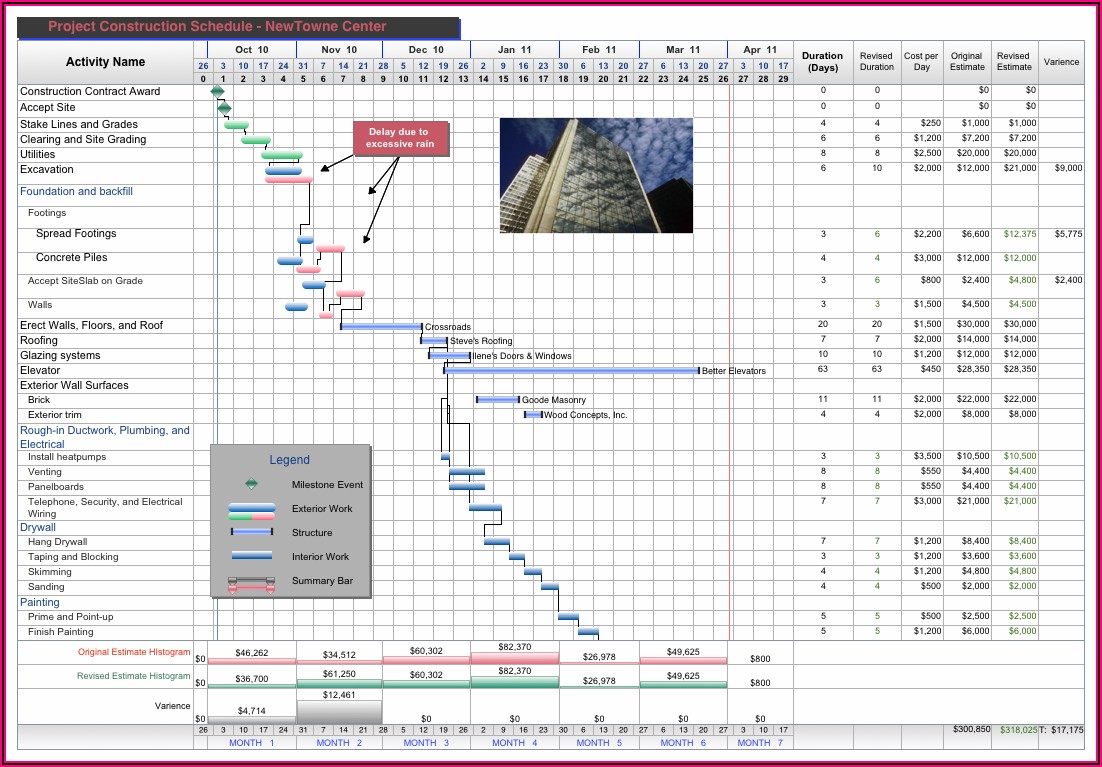Click the Construction Contract Award milestone diamond

[x=217, y=92]
